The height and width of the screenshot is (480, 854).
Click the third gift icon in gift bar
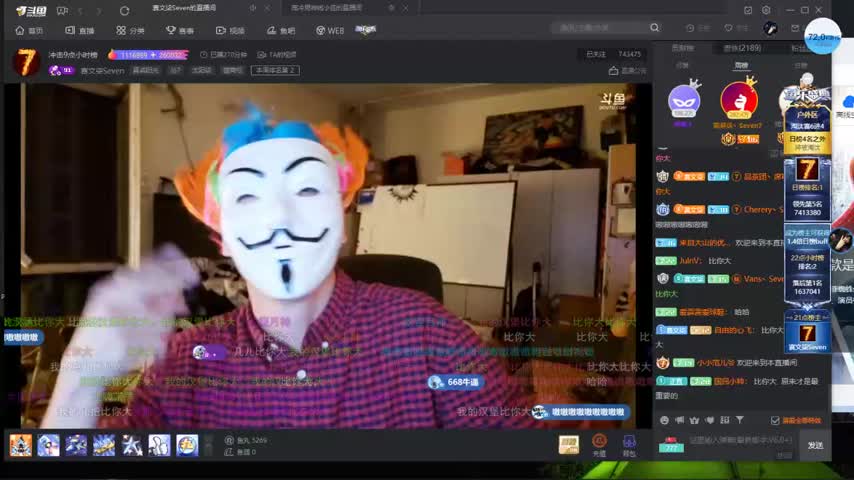pos(76,445)
